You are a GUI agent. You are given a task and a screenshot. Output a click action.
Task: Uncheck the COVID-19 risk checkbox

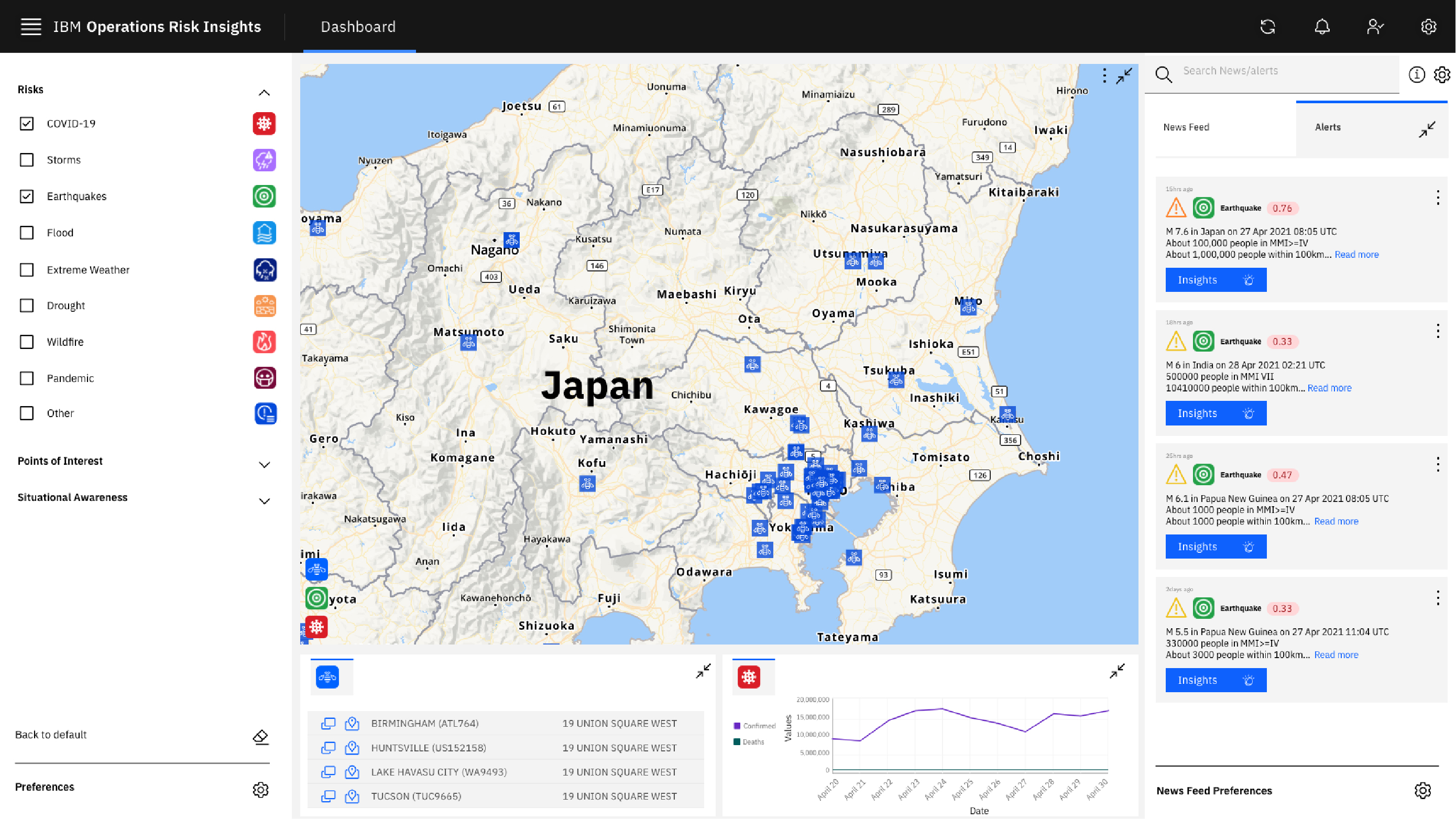(27, 123)
